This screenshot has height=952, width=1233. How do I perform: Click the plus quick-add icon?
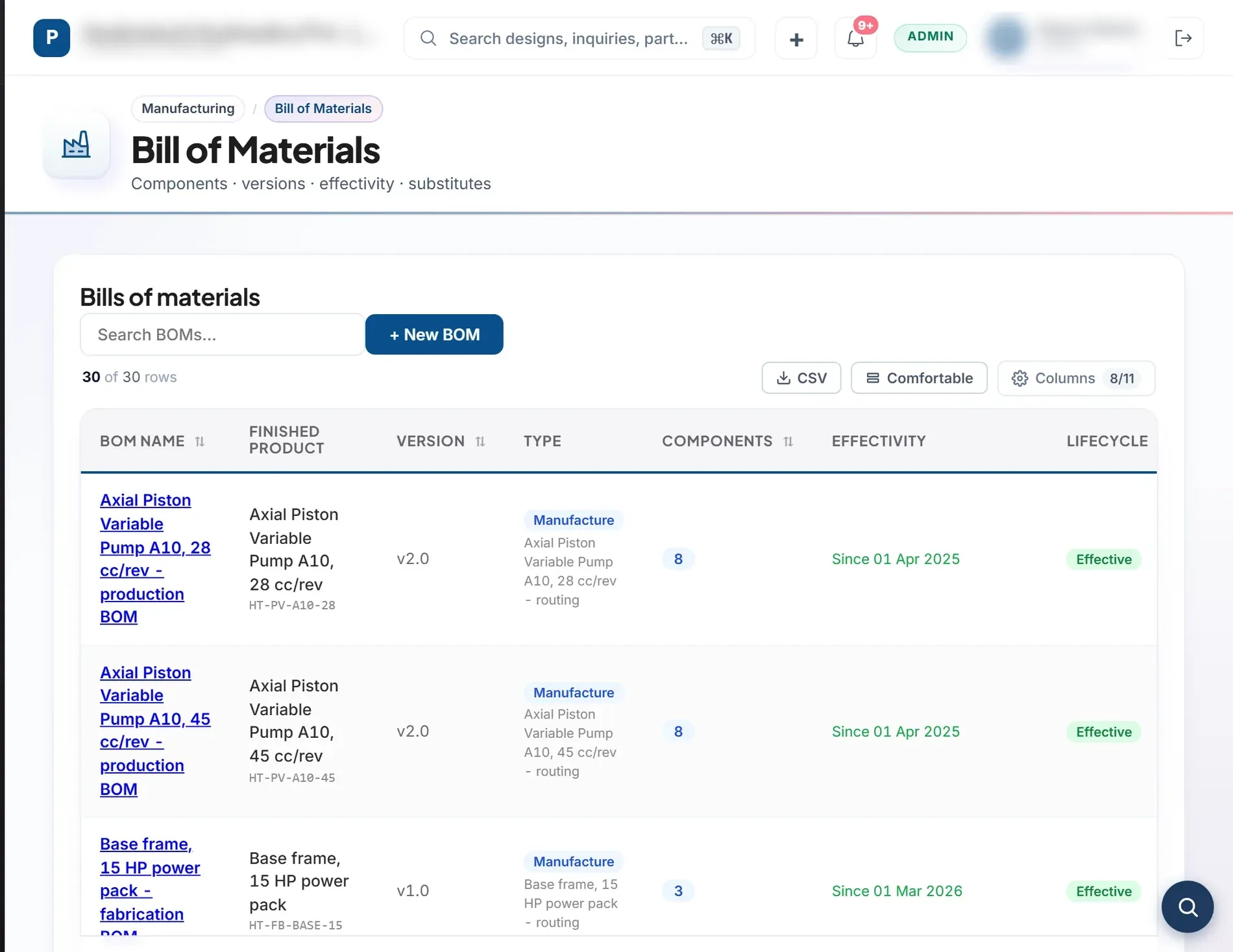pos(796,39)
